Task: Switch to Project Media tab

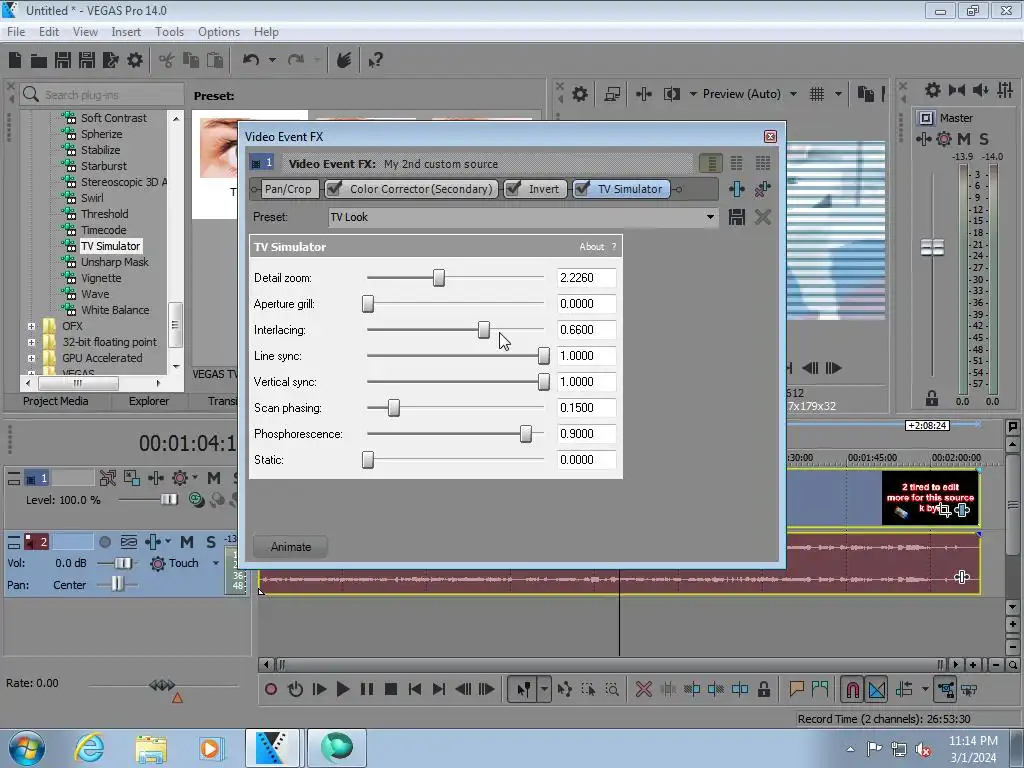Action: point(56,401)
